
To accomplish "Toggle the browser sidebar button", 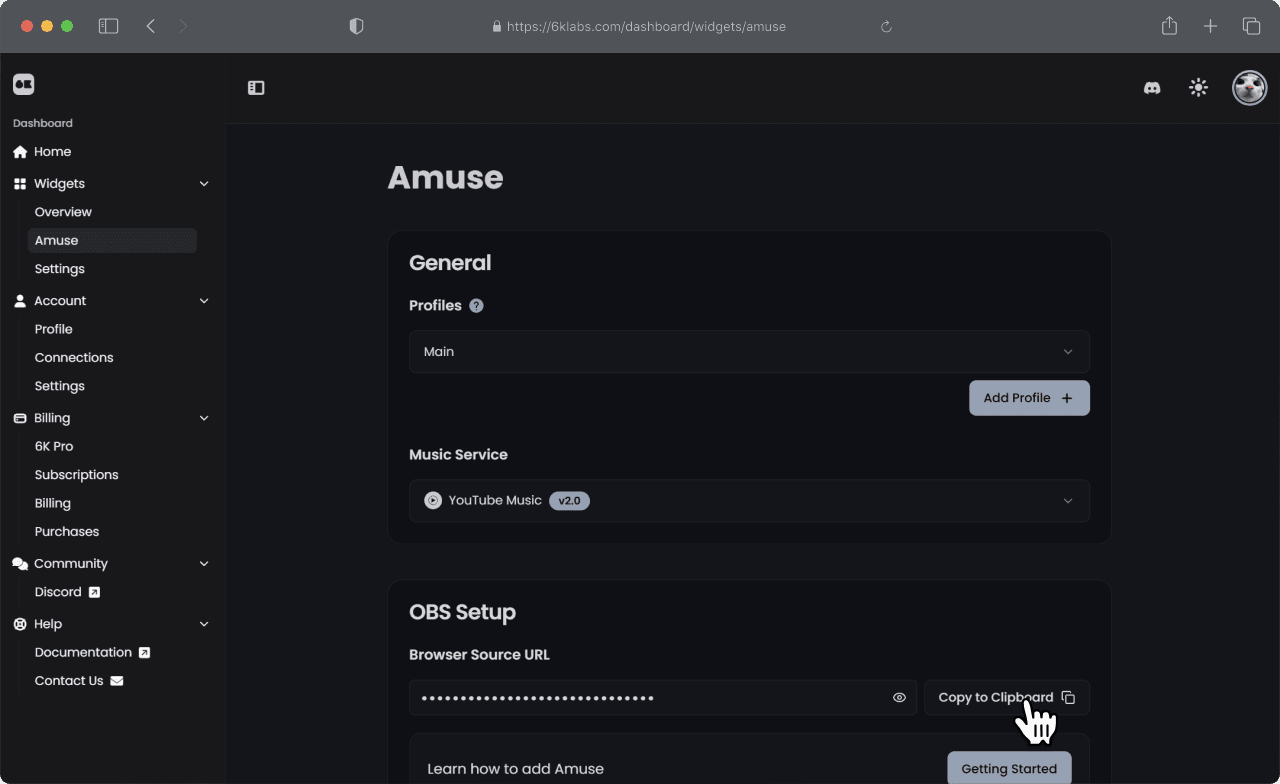I will coord(108,27).
